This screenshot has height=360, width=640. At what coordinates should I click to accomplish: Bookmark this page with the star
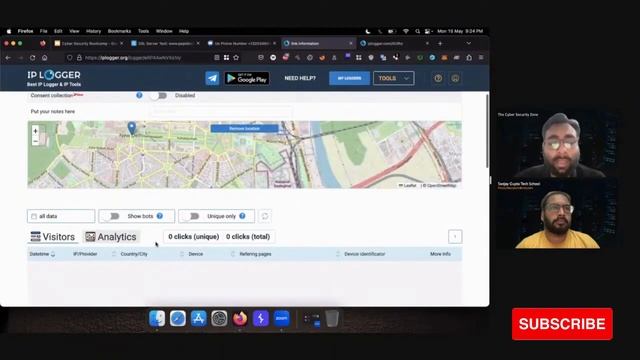(236, 58)
